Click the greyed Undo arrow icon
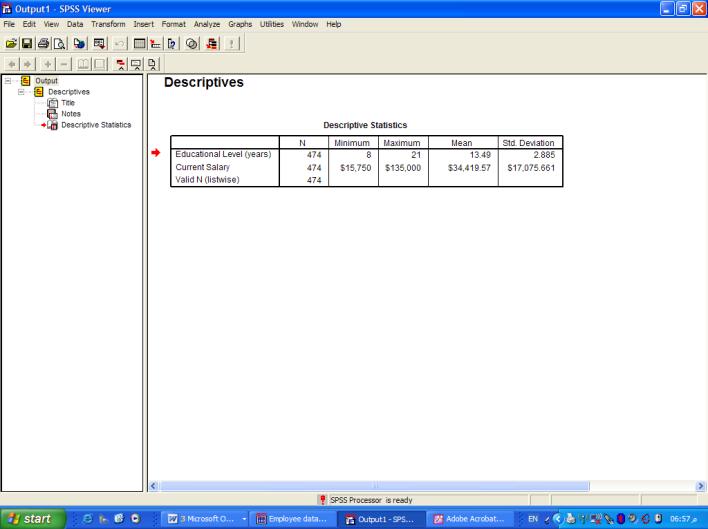This screenshot has width=708, height=529. (119, 43)
